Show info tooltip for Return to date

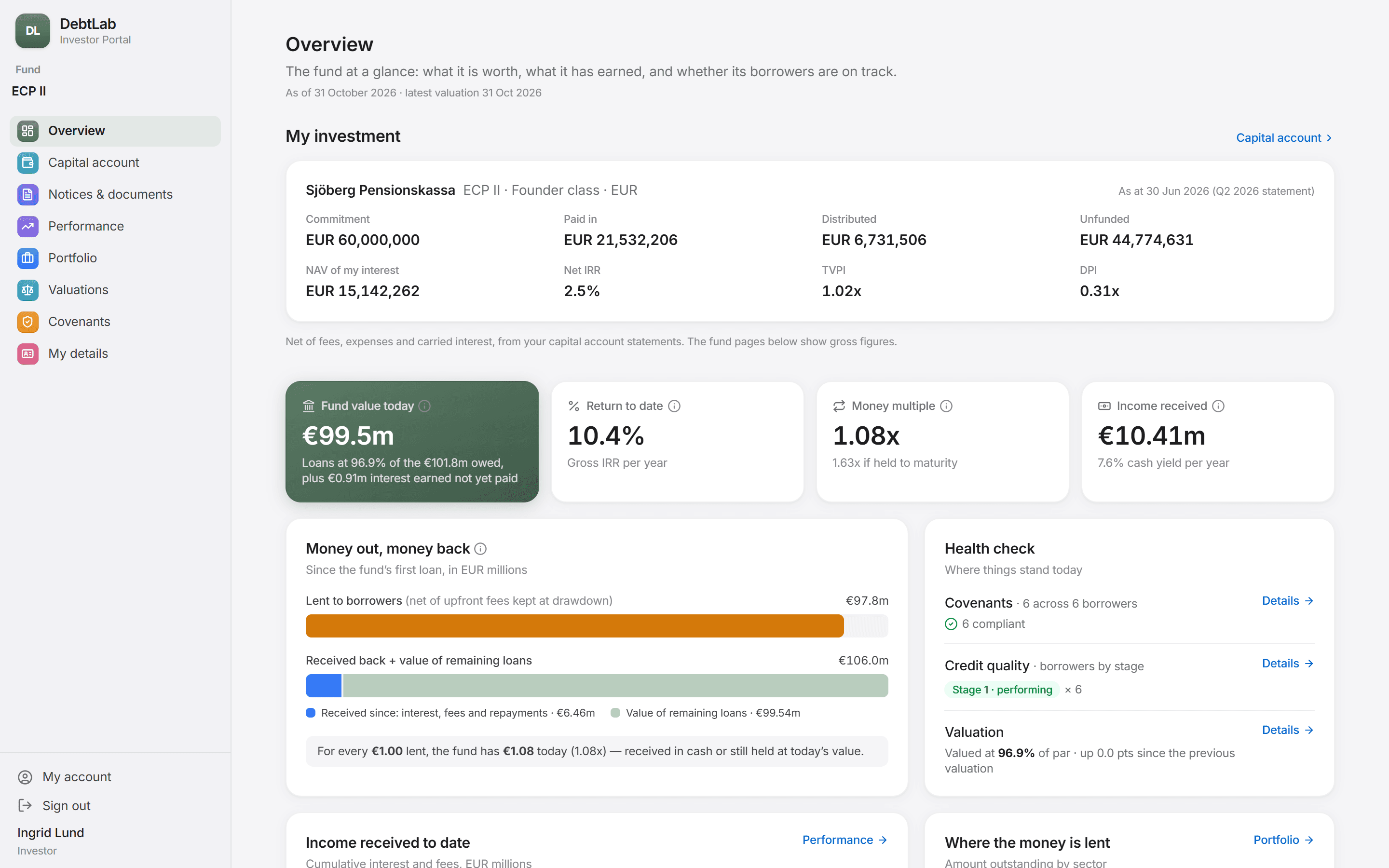point(674,407)
